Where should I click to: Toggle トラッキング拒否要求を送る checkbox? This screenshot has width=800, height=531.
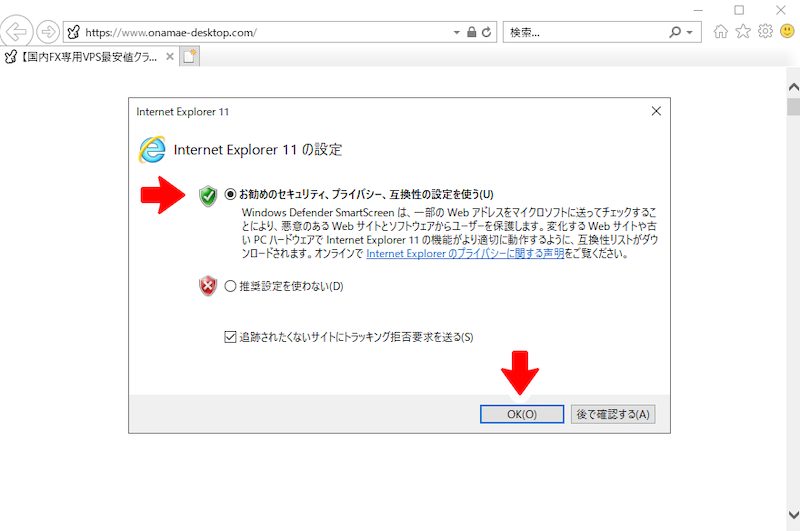point(230,337)
